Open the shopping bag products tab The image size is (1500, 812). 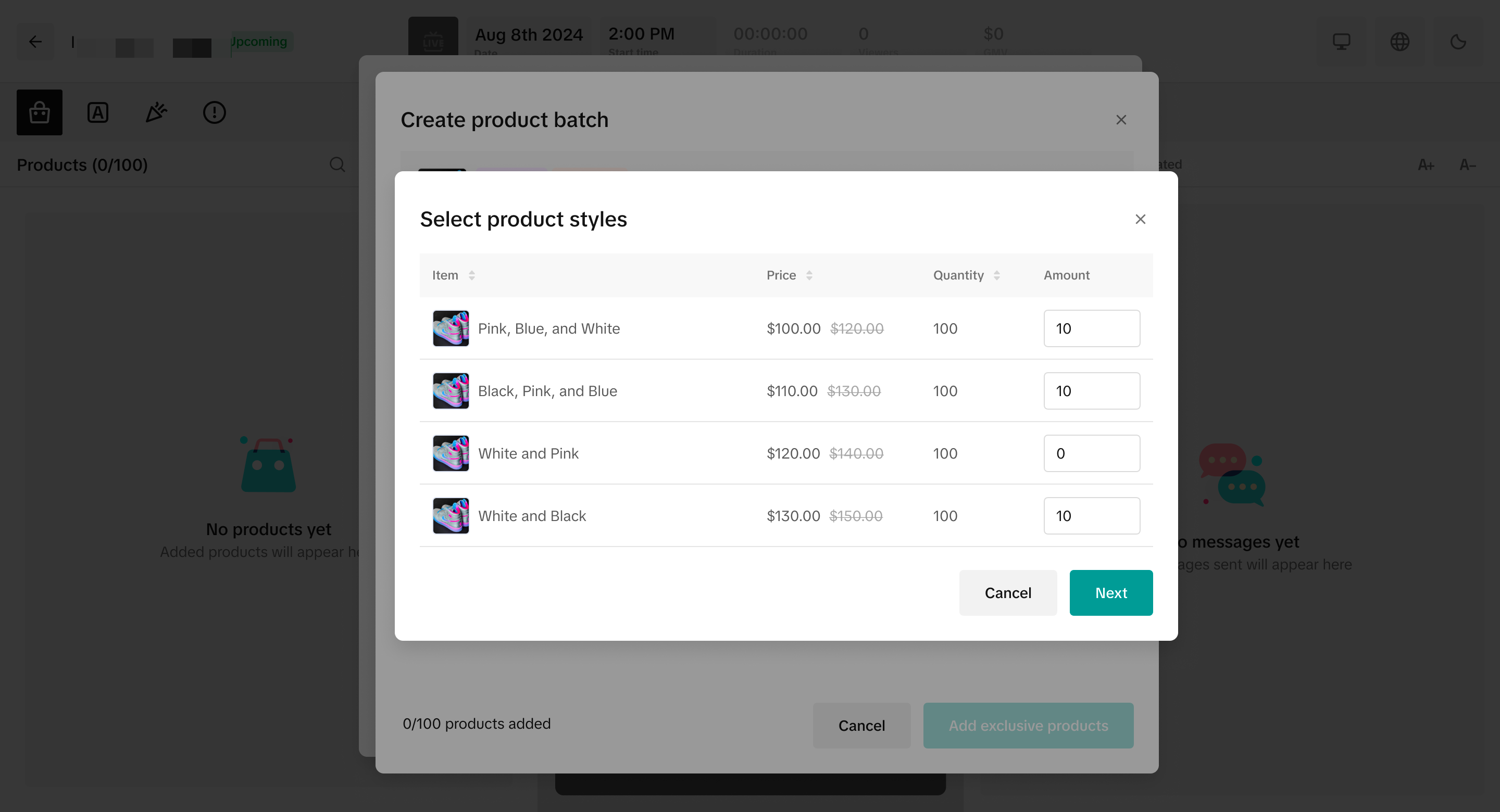pyautogui.click(x=39, y=112)
